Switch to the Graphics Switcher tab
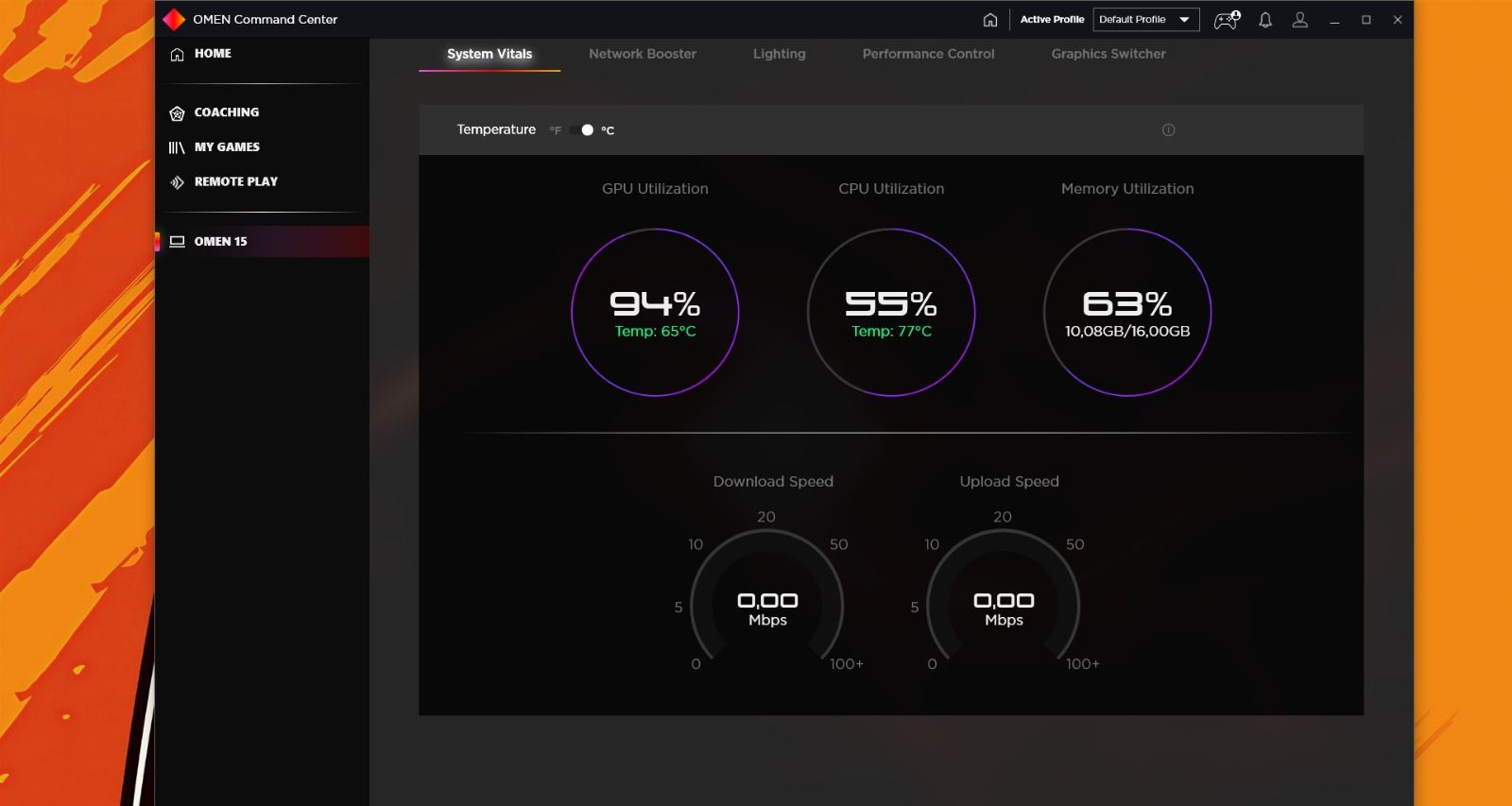1512x806 pixels. [x=1108, y=54]
